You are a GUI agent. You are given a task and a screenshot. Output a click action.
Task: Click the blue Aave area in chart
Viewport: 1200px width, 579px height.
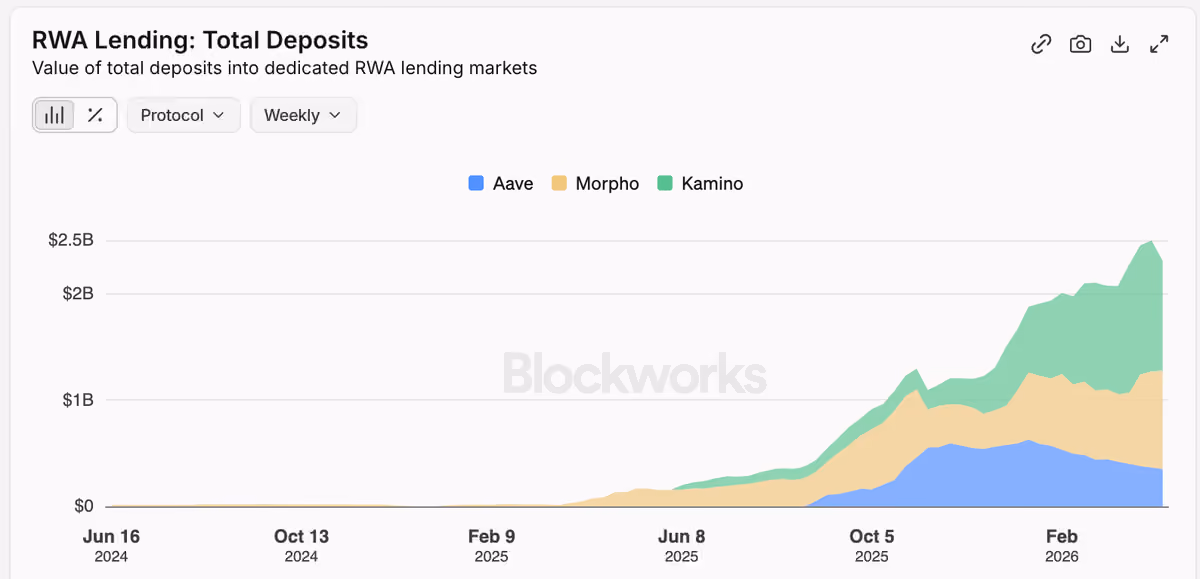click(1000, 478)
